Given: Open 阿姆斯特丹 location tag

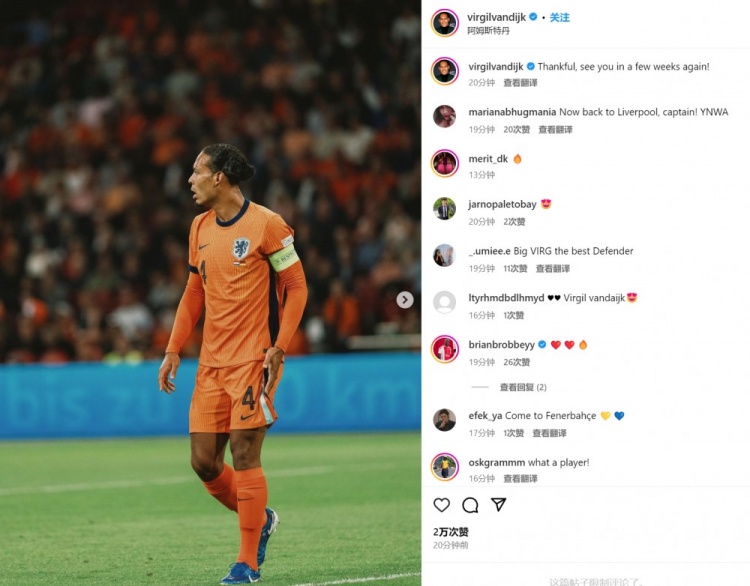Looking at the screenshot, I should 488,31.
